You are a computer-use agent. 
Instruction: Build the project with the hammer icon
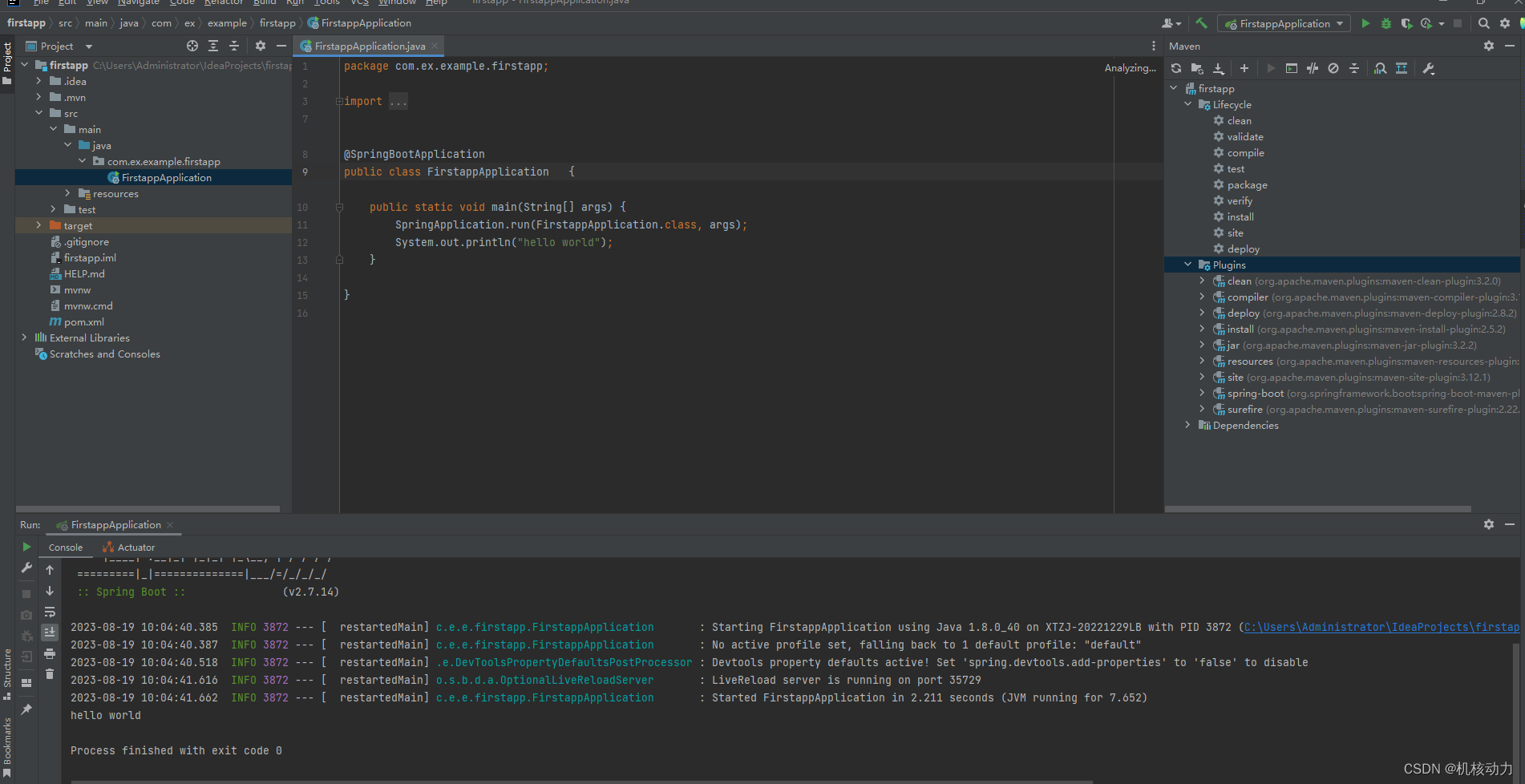[1201, 23]
